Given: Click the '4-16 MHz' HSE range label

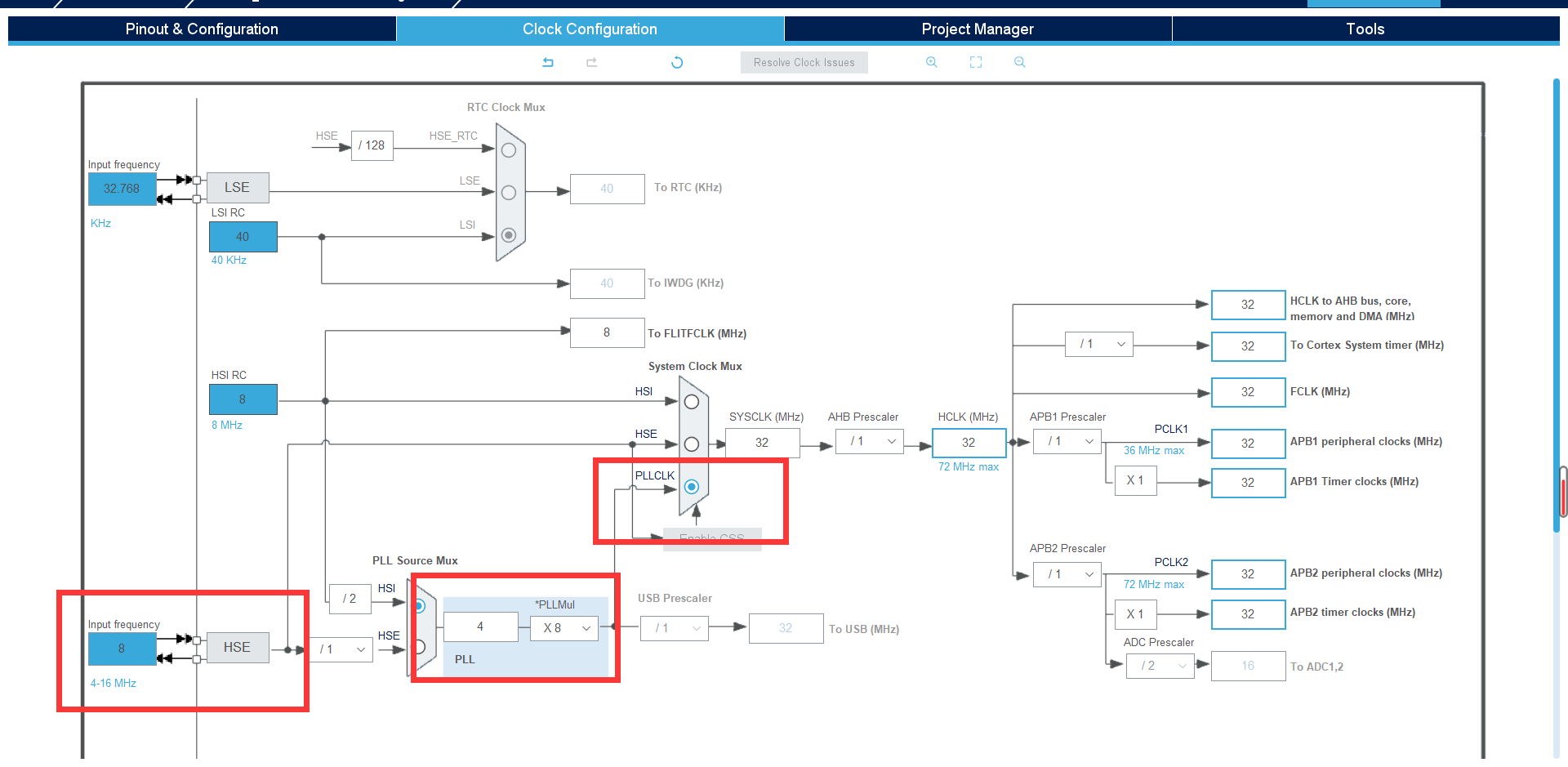Looking at the screenshot, I should coord(114,684).
